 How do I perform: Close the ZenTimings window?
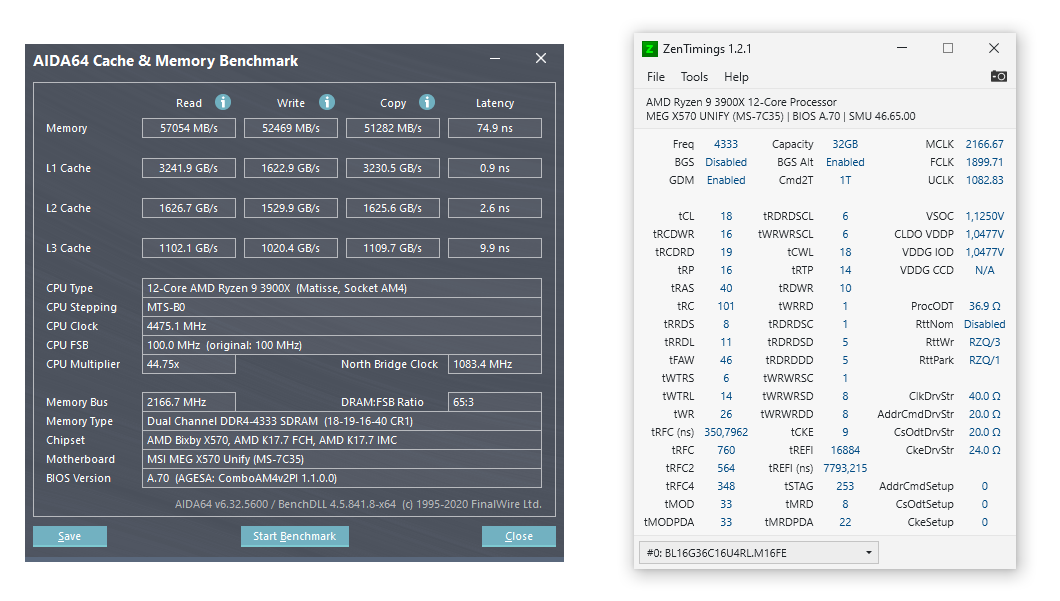994,48
